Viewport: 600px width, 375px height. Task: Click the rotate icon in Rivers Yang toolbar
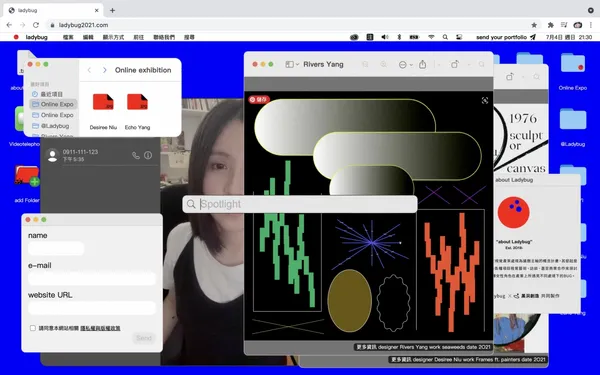point(454,64)
